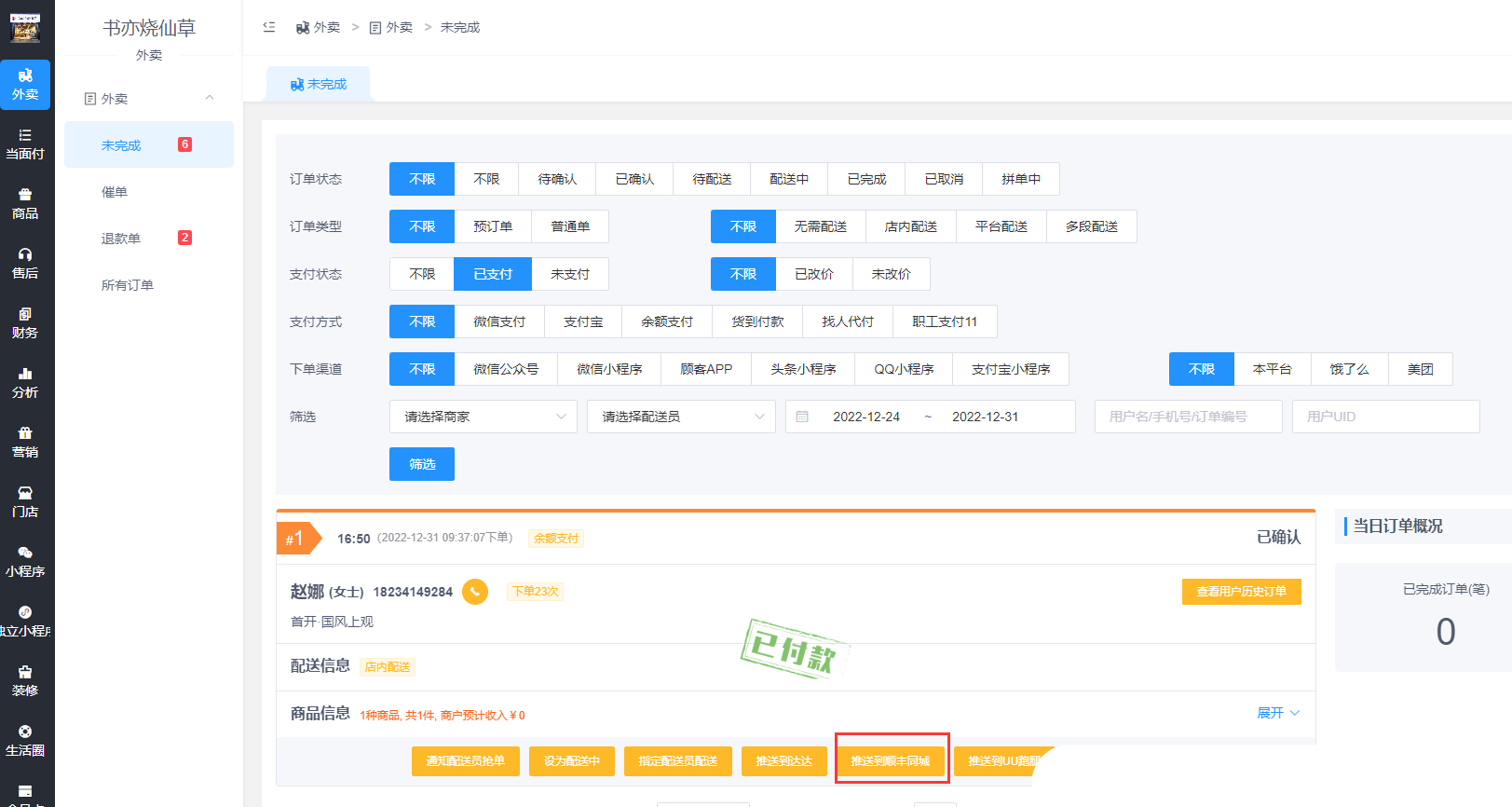Click the store logo thumbnail at top-left
The image size is (1512, 807).
point(25,28)
